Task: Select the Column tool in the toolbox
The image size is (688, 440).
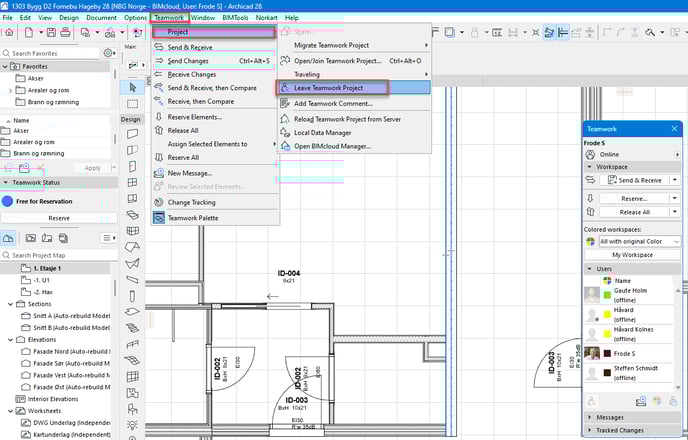Action: pyautogui.click(x=133, y=296)
